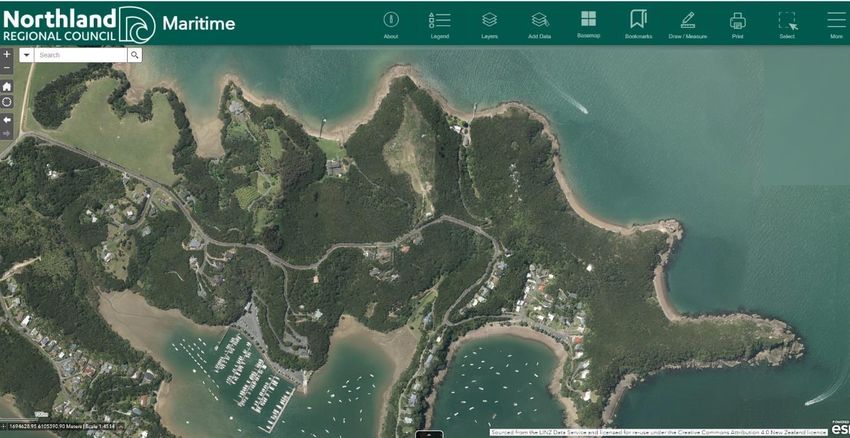Click the My Location button

click(x=7, y=102)
